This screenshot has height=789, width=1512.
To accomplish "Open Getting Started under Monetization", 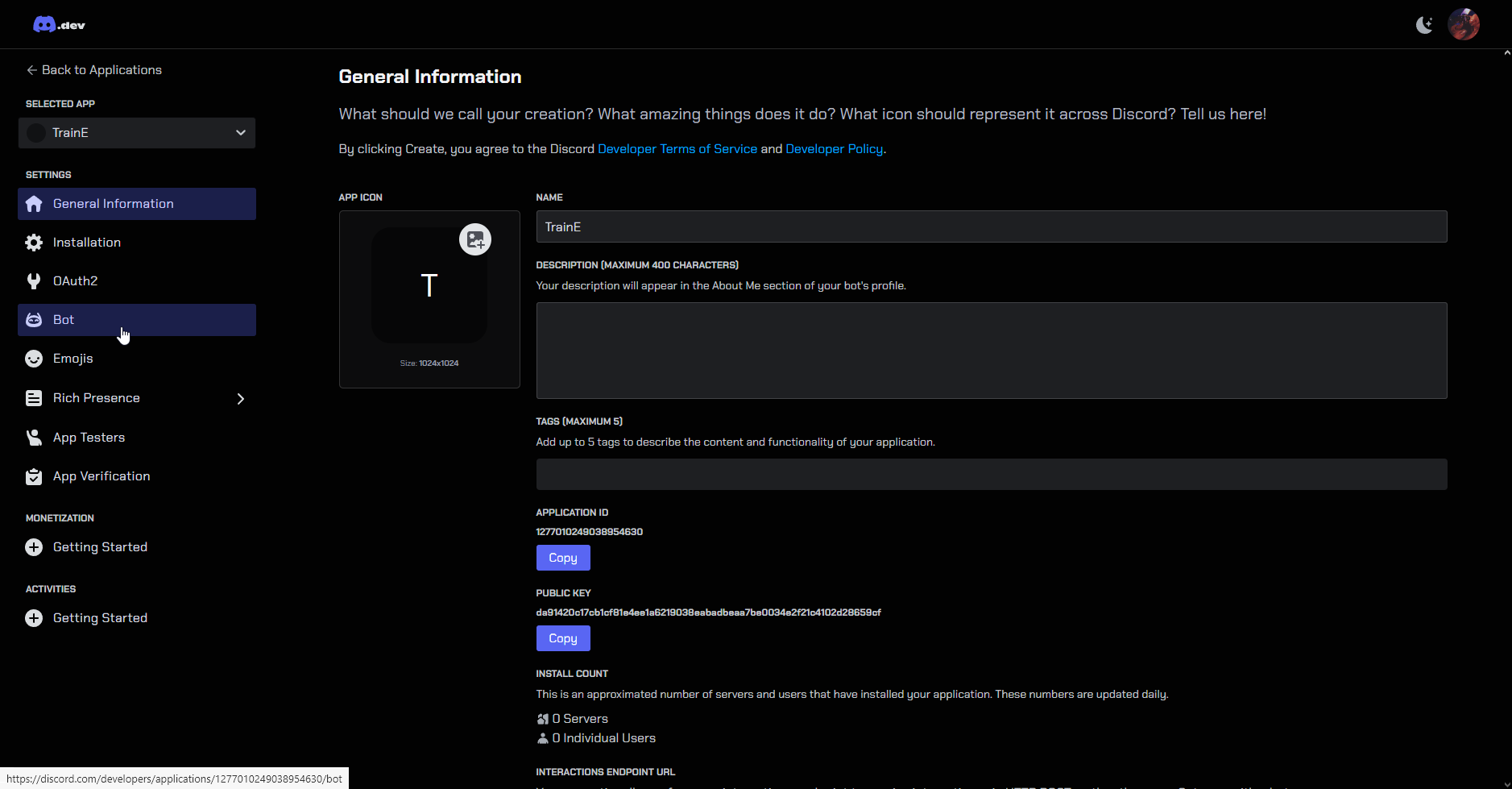I will pos(137,547).
